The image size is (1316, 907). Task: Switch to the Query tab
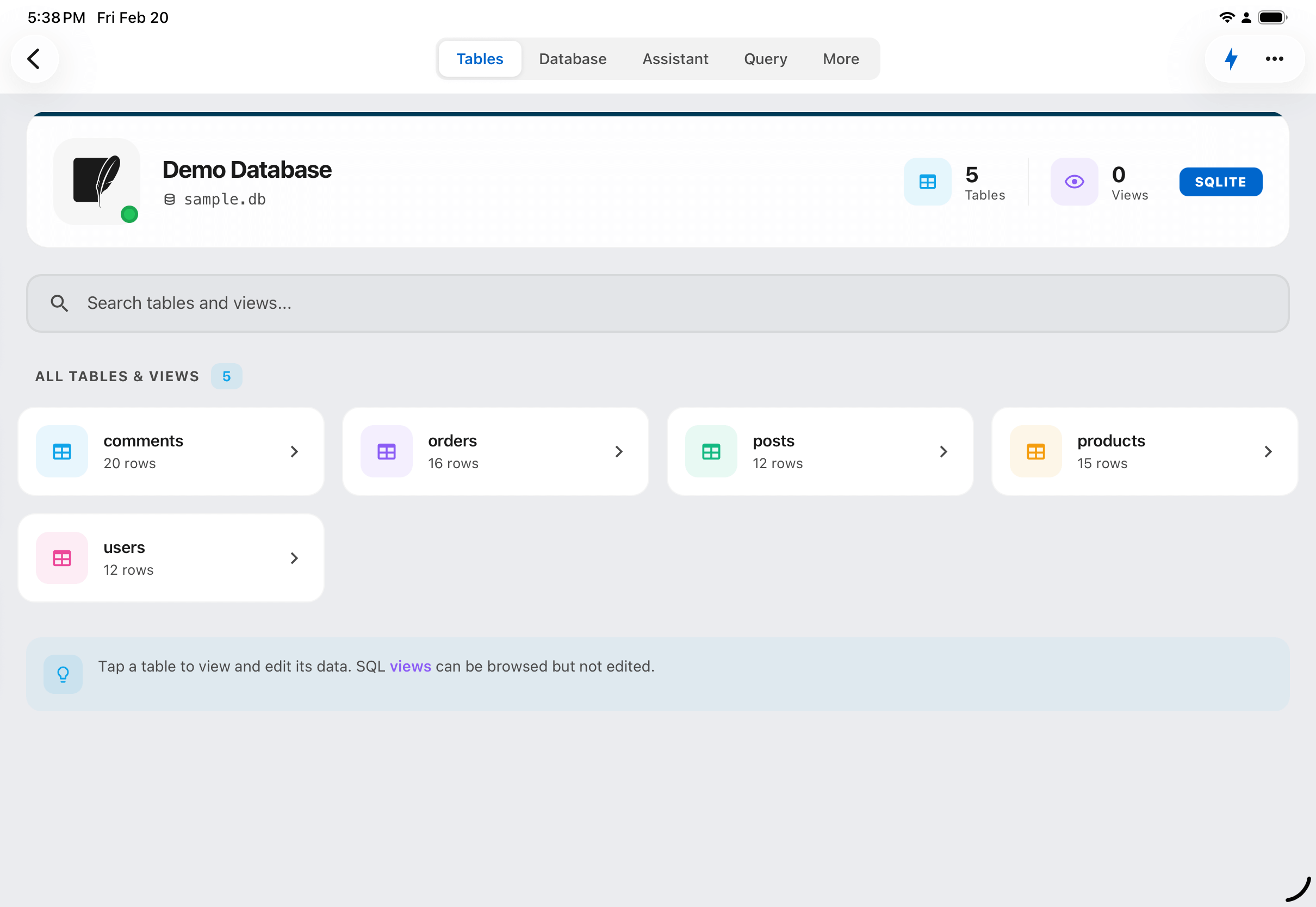tap(765, 59)
